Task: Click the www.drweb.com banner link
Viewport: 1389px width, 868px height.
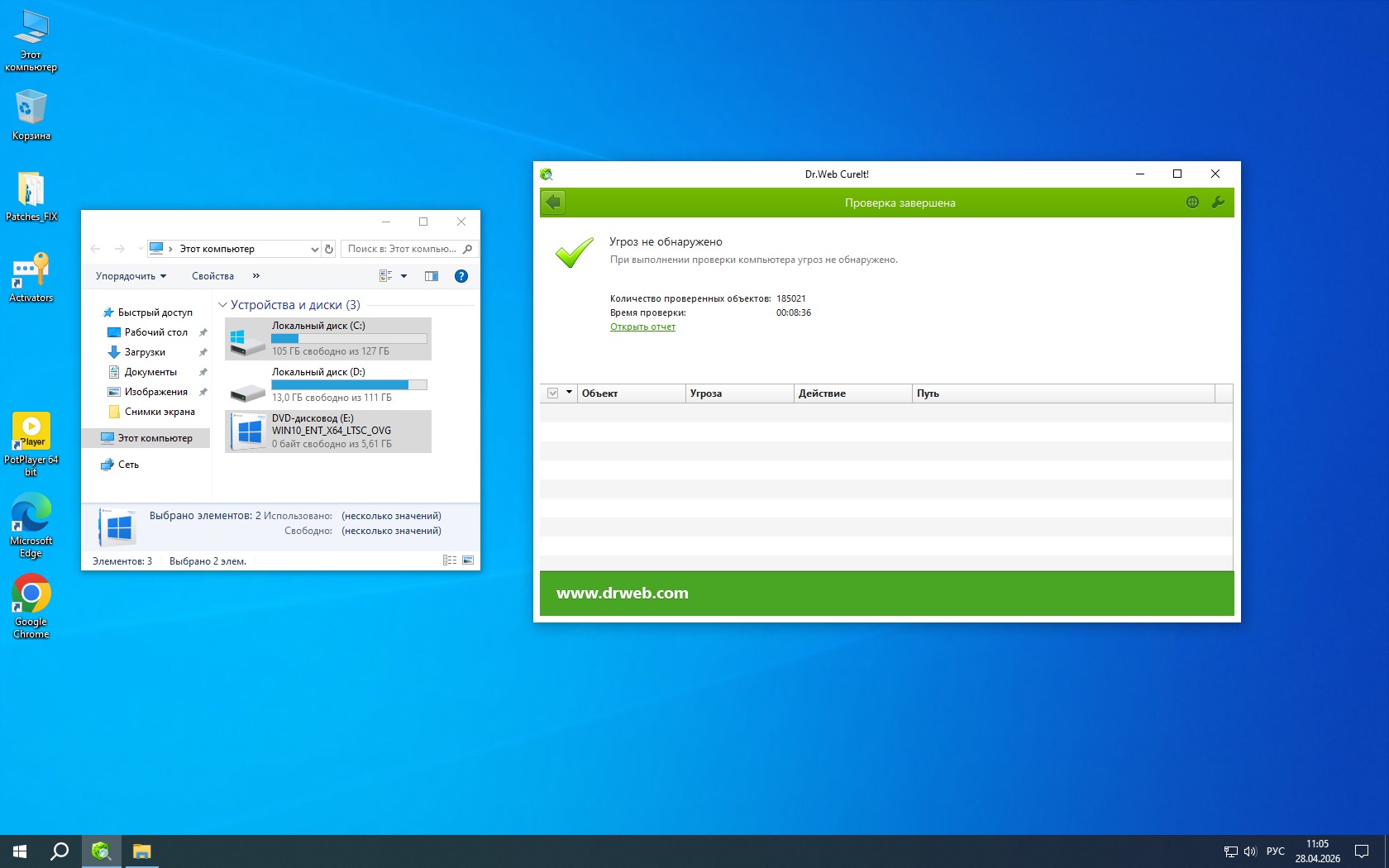Action: [x=622, y=594]
